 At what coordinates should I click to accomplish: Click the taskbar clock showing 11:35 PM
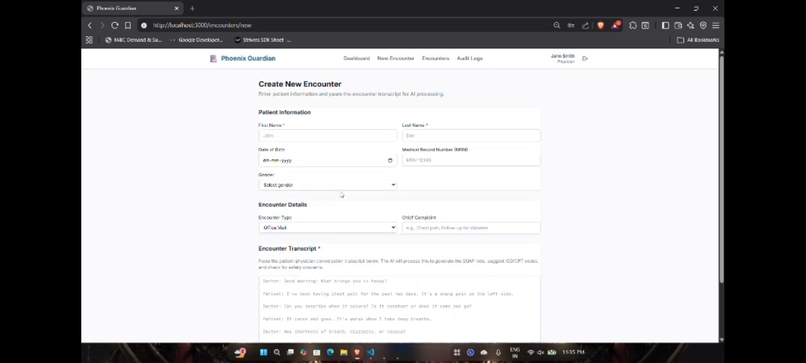(573, 352)
